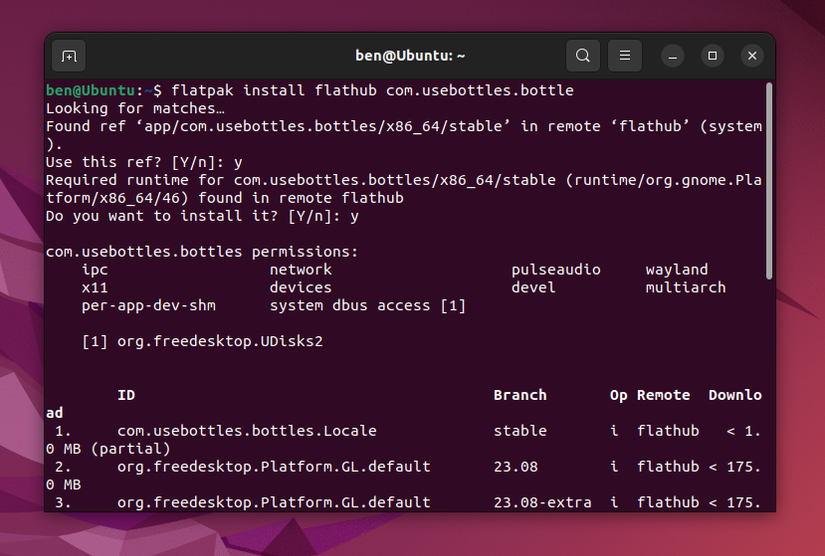825x556 pixels.
Task: Click the 'multiarch' permission
Action: point(686,288)
